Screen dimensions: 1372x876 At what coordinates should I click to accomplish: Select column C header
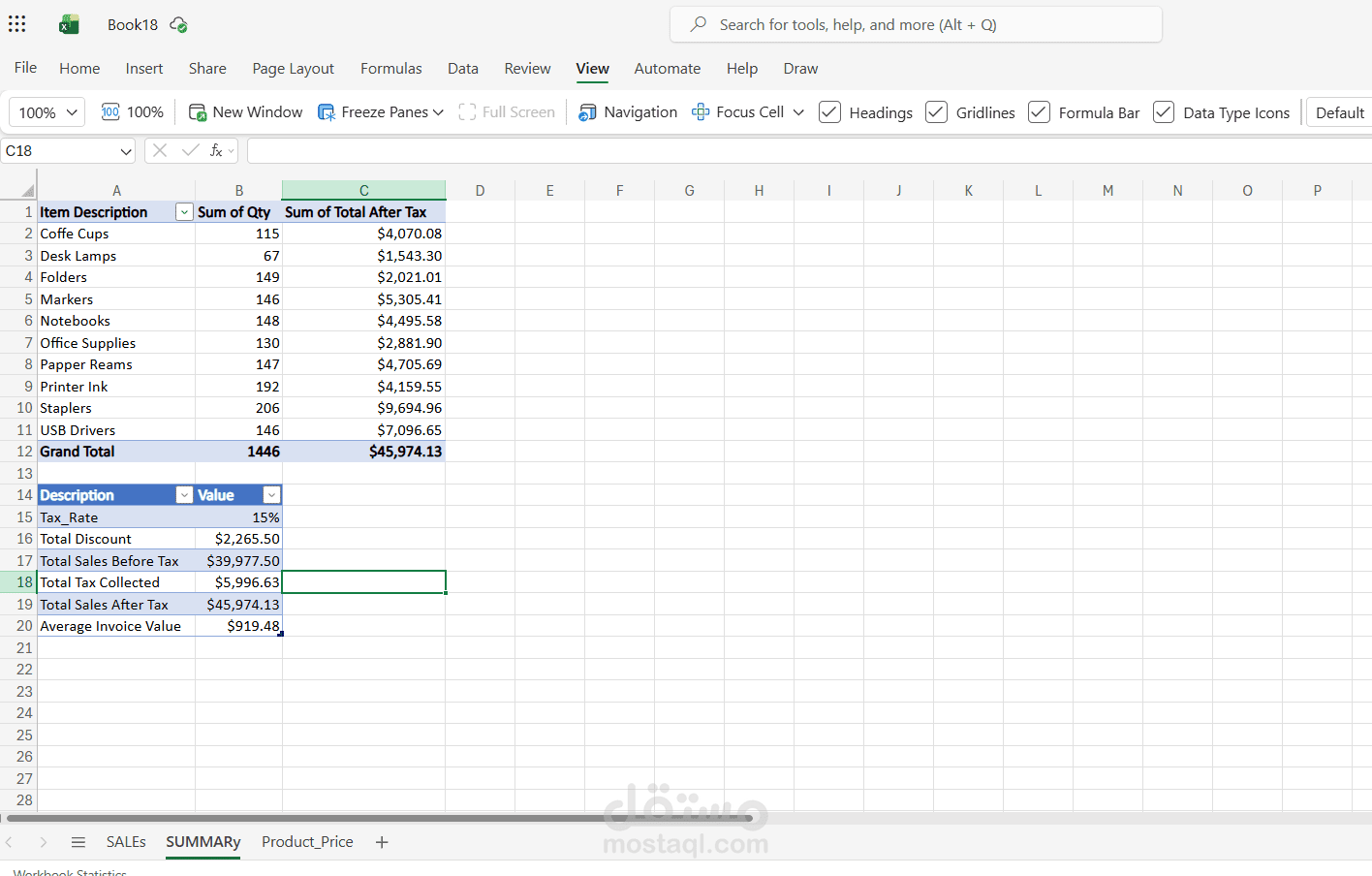pyautogui.click(x=364, y=191)
